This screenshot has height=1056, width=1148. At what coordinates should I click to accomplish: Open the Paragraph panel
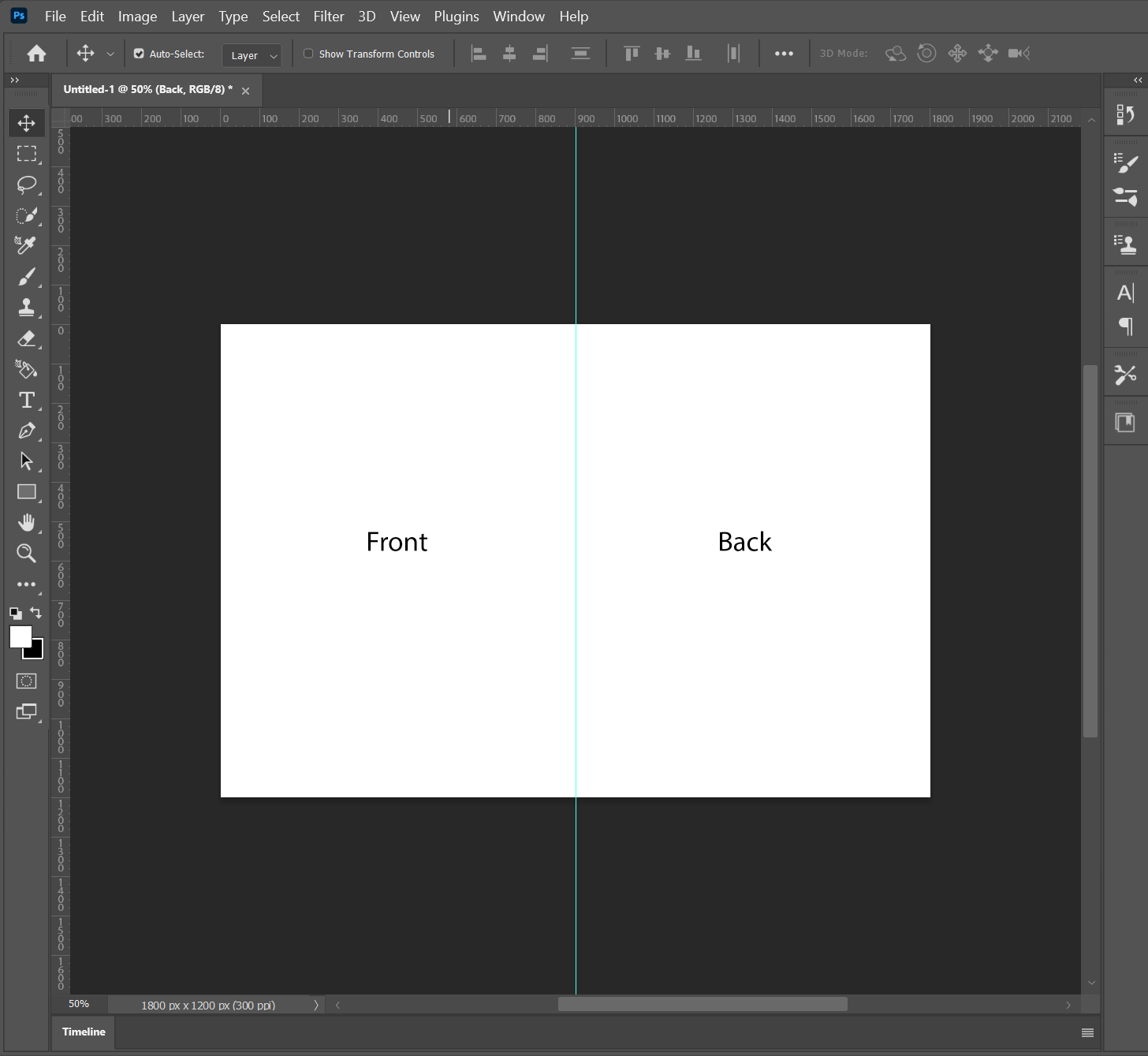point(1125,327)
